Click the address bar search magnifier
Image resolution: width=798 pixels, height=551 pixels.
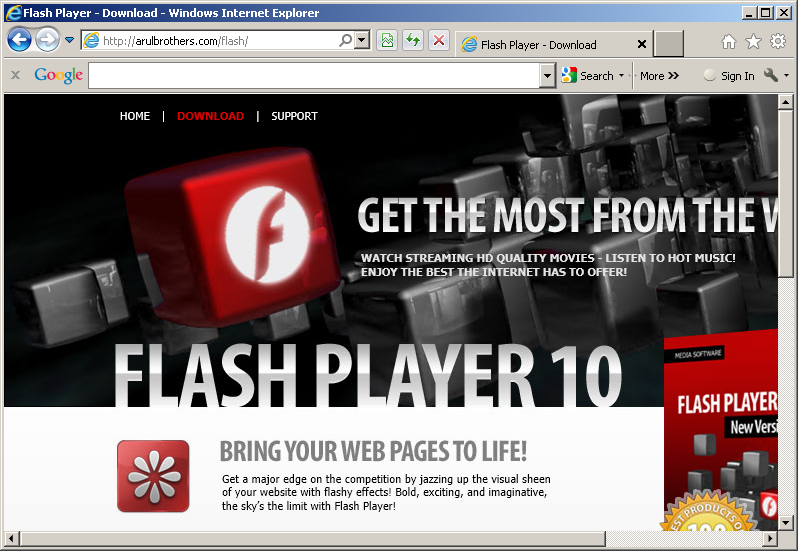click(x=345, y=40)
